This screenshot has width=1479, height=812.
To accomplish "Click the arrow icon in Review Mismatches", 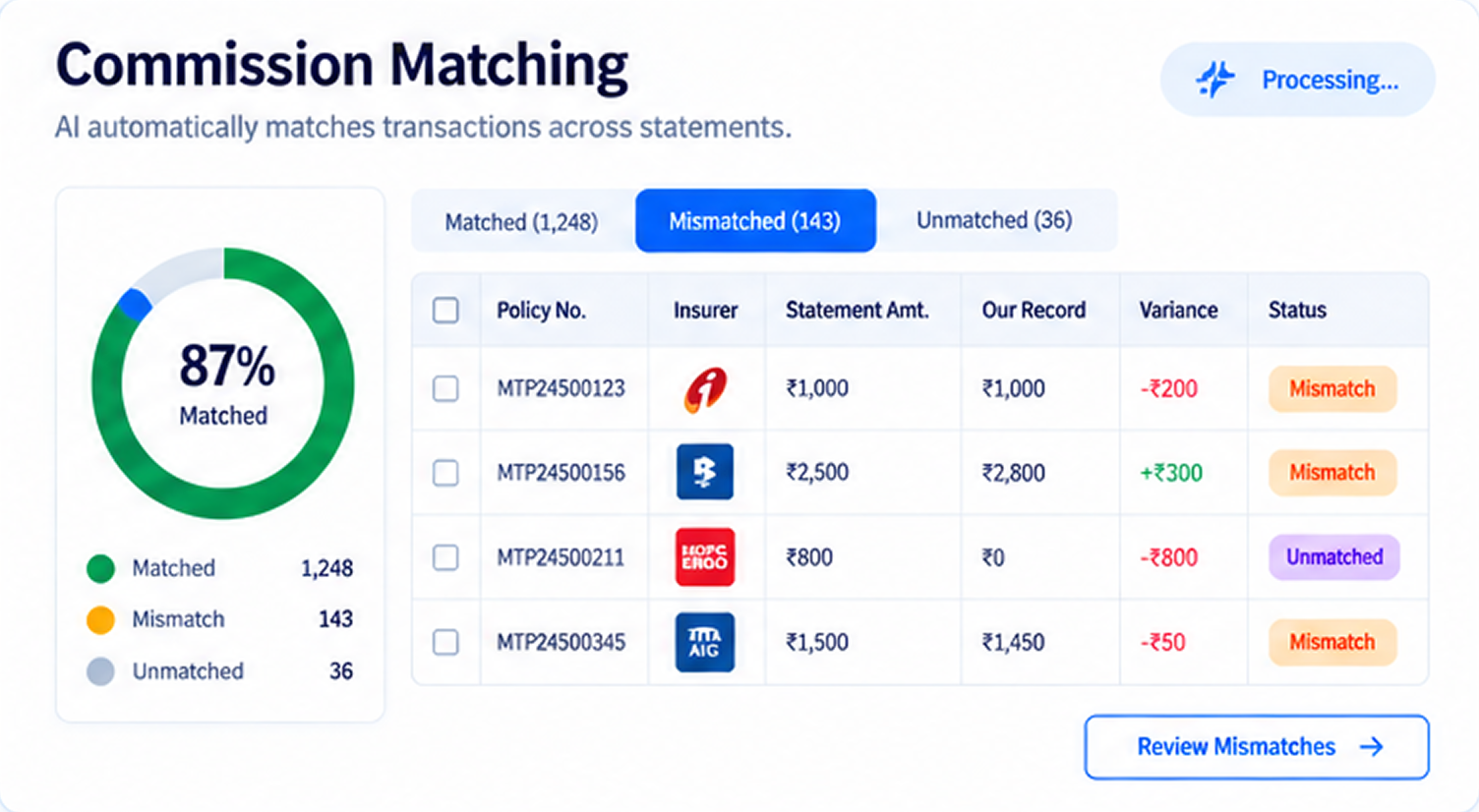I will pos(1371,747).
